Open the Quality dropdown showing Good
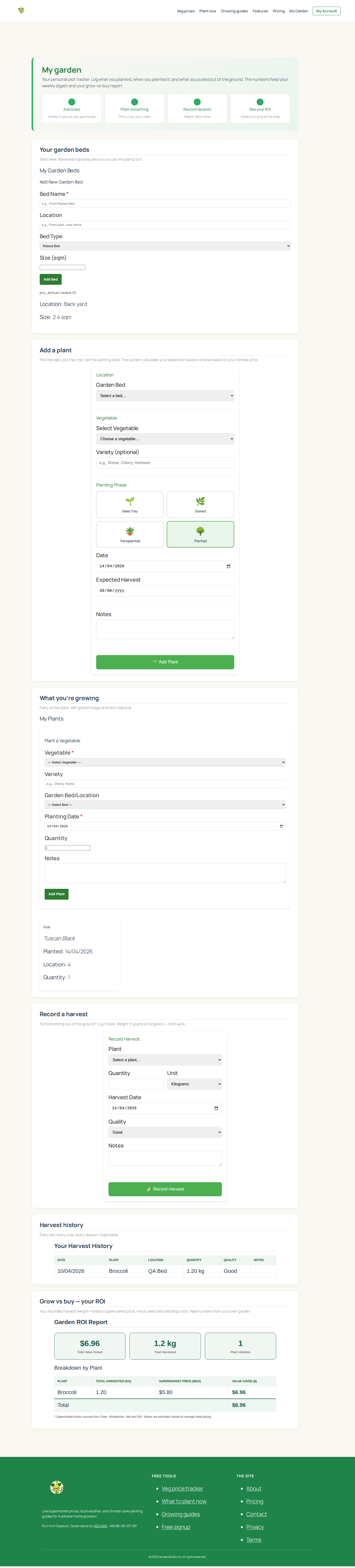 tap(165, 1132)
